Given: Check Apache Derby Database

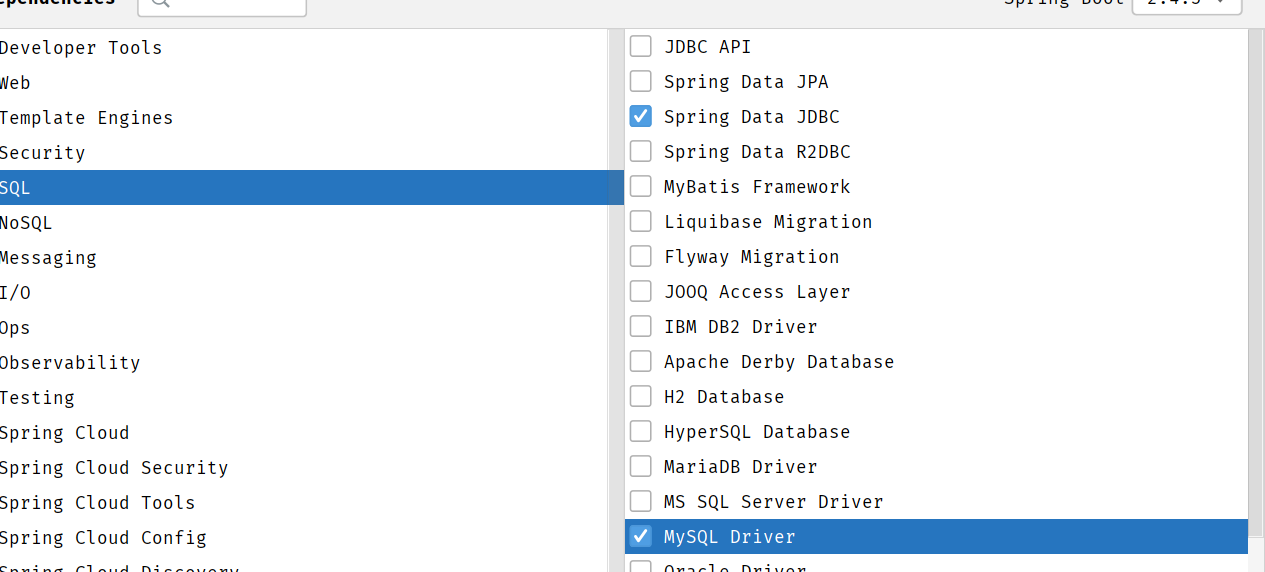Looking at the screenshot, I should 641,361.
